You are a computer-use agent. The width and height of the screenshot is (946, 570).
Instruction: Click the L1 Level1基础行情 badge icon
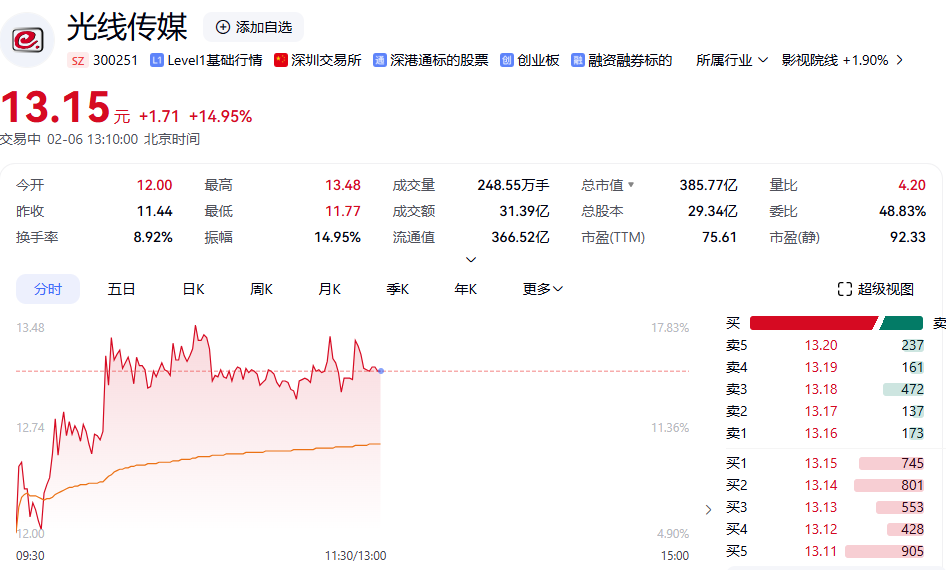(157, 60)
